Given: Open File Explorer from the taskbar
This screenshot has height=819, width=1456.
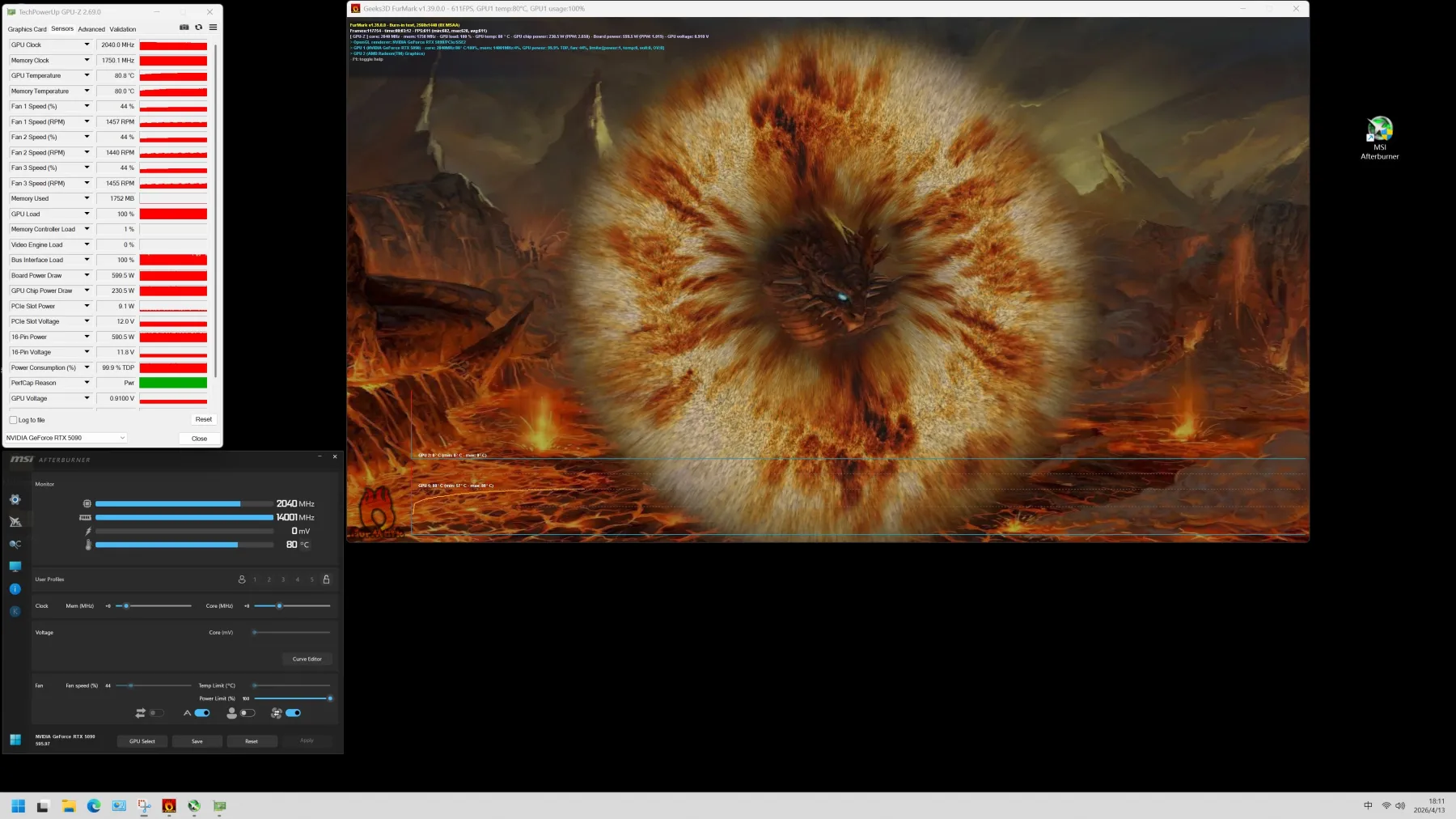Looking at the screenshot, I should [x=69, y=806].
